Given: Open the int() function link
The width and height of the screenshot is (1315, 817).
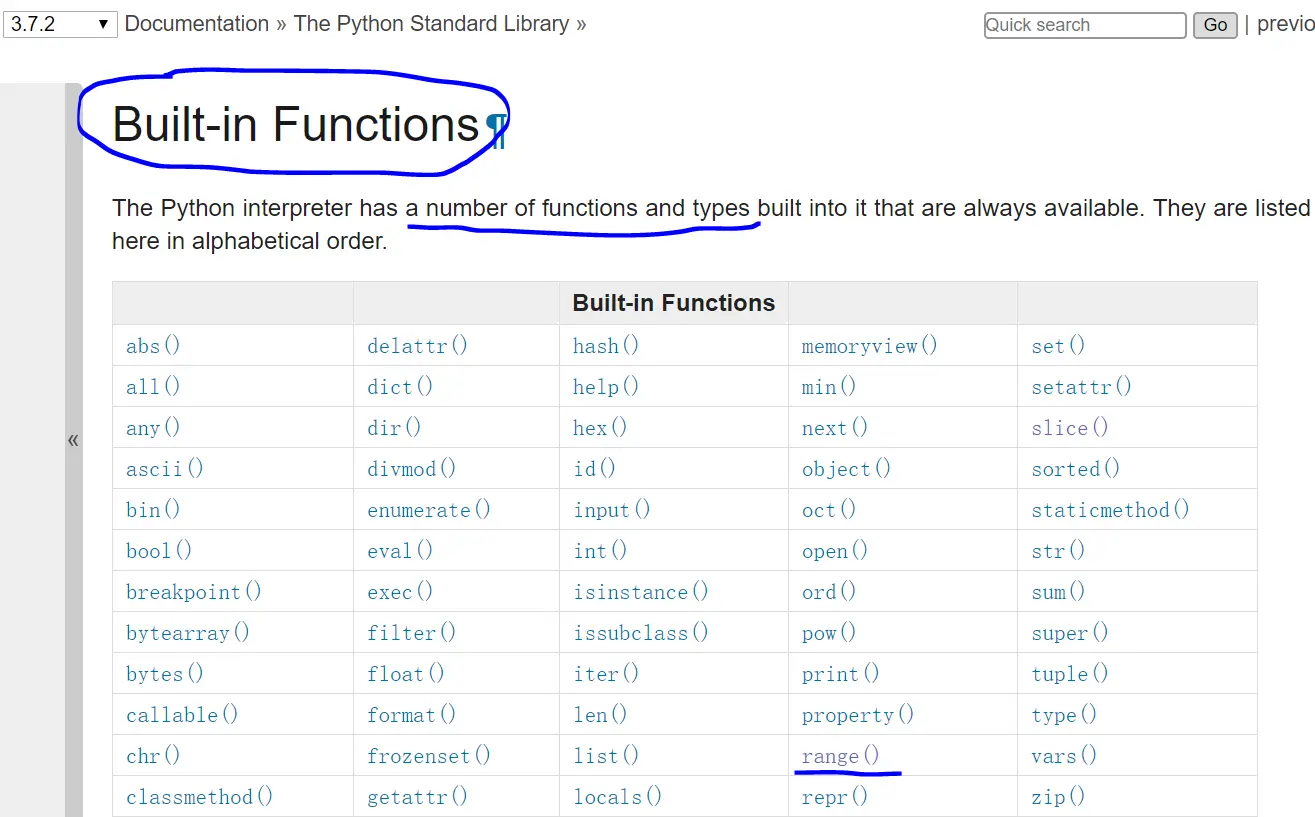Looking at the screenshot, I should 600,551.
